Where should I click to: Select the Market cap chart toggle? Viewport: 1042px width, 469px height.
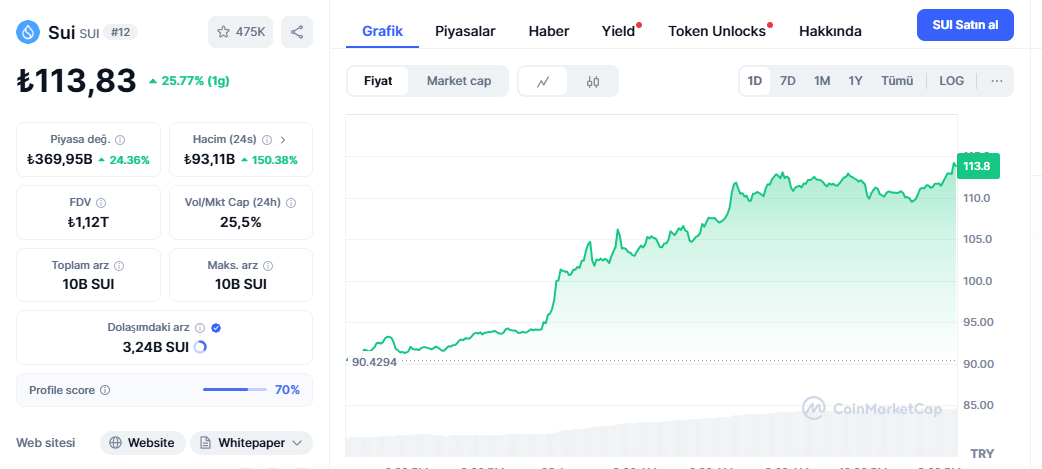(x=459, y=81)
